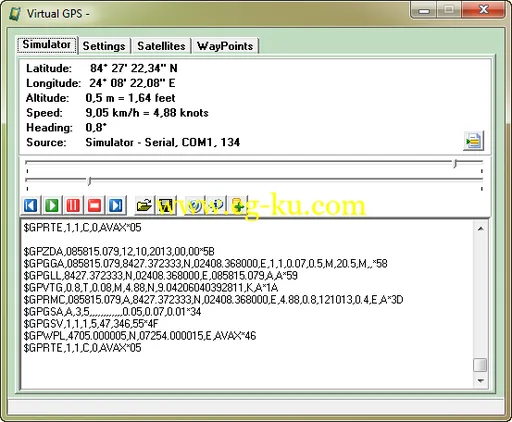The height and width of the screenshot is (422, 512).
Task: Click the $GPZDA sentence line
Action: coord(119,251)
